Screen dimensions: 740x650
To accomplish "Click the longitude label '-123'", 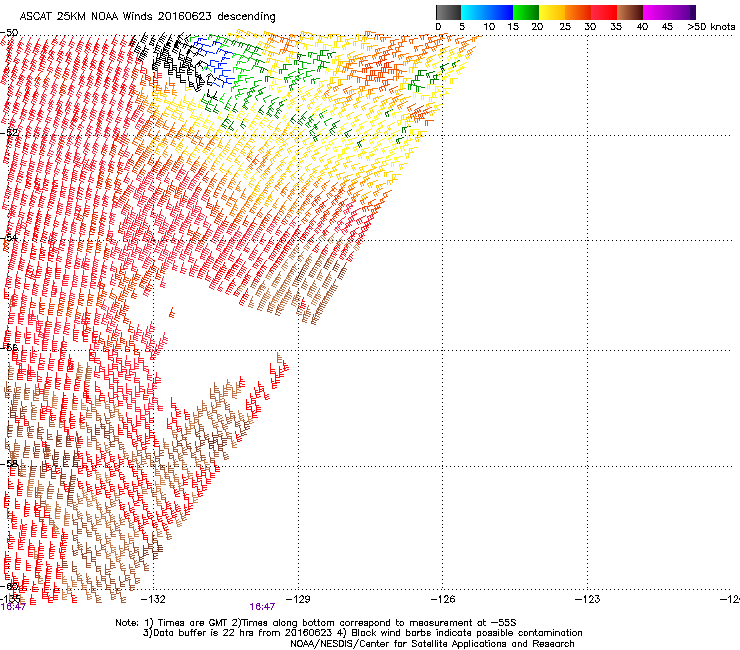I will 588,599.
